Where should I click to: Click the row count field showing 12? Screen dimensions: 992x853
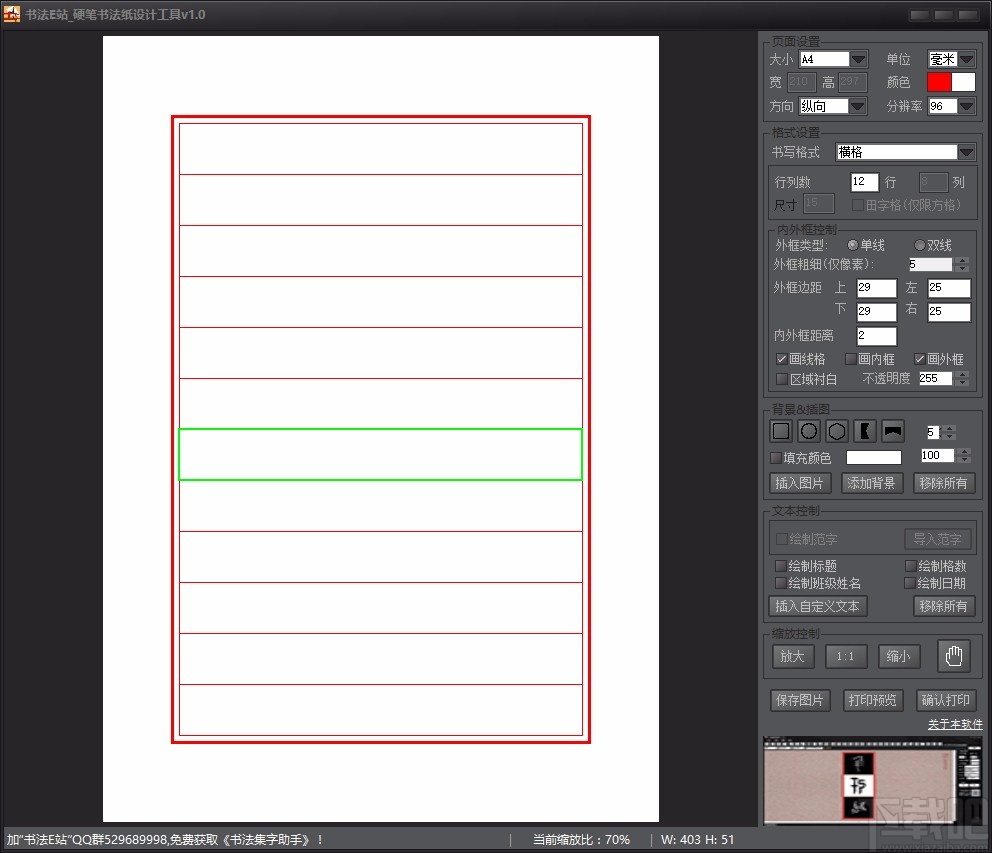click(x=864, y=182)
